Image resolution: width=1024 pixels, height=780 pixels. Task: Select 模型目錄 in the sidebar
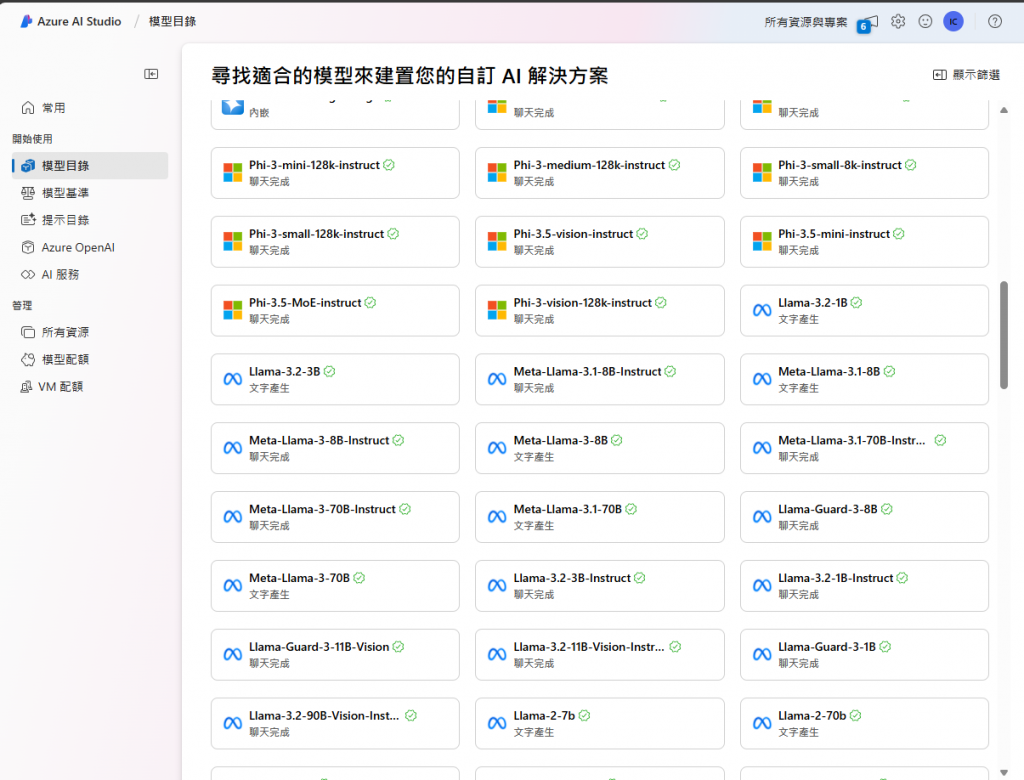click(90, 166)
